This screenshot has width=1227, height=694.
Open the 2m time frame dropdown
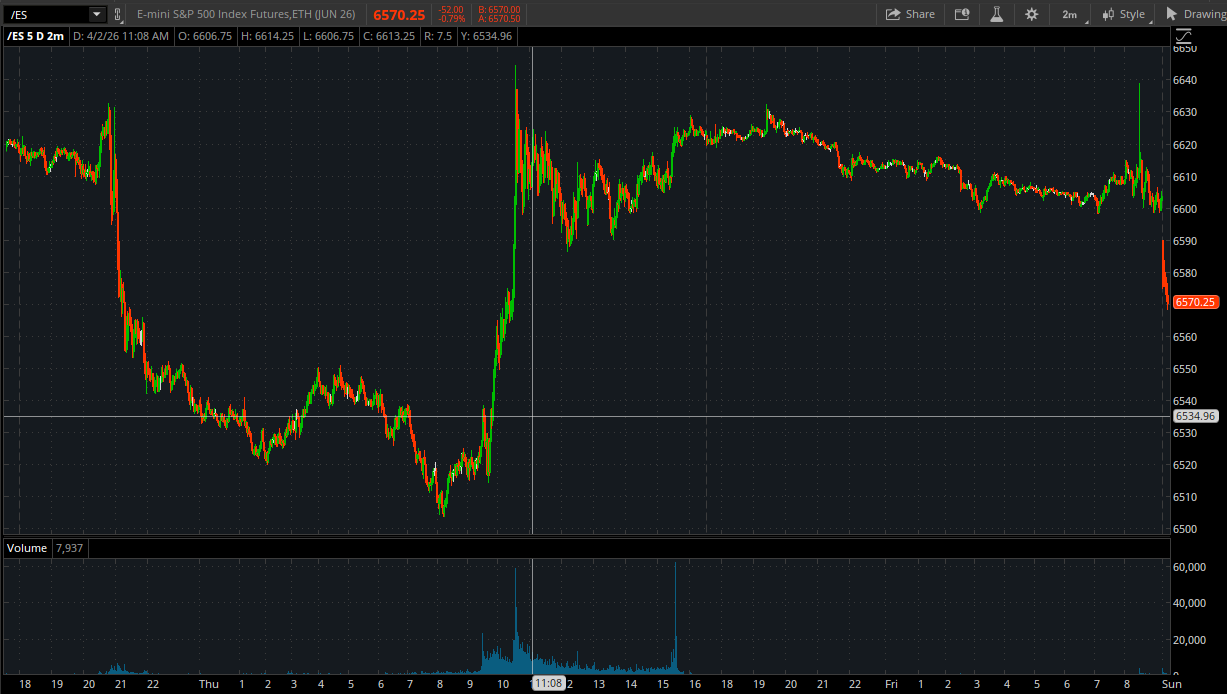1069,14
